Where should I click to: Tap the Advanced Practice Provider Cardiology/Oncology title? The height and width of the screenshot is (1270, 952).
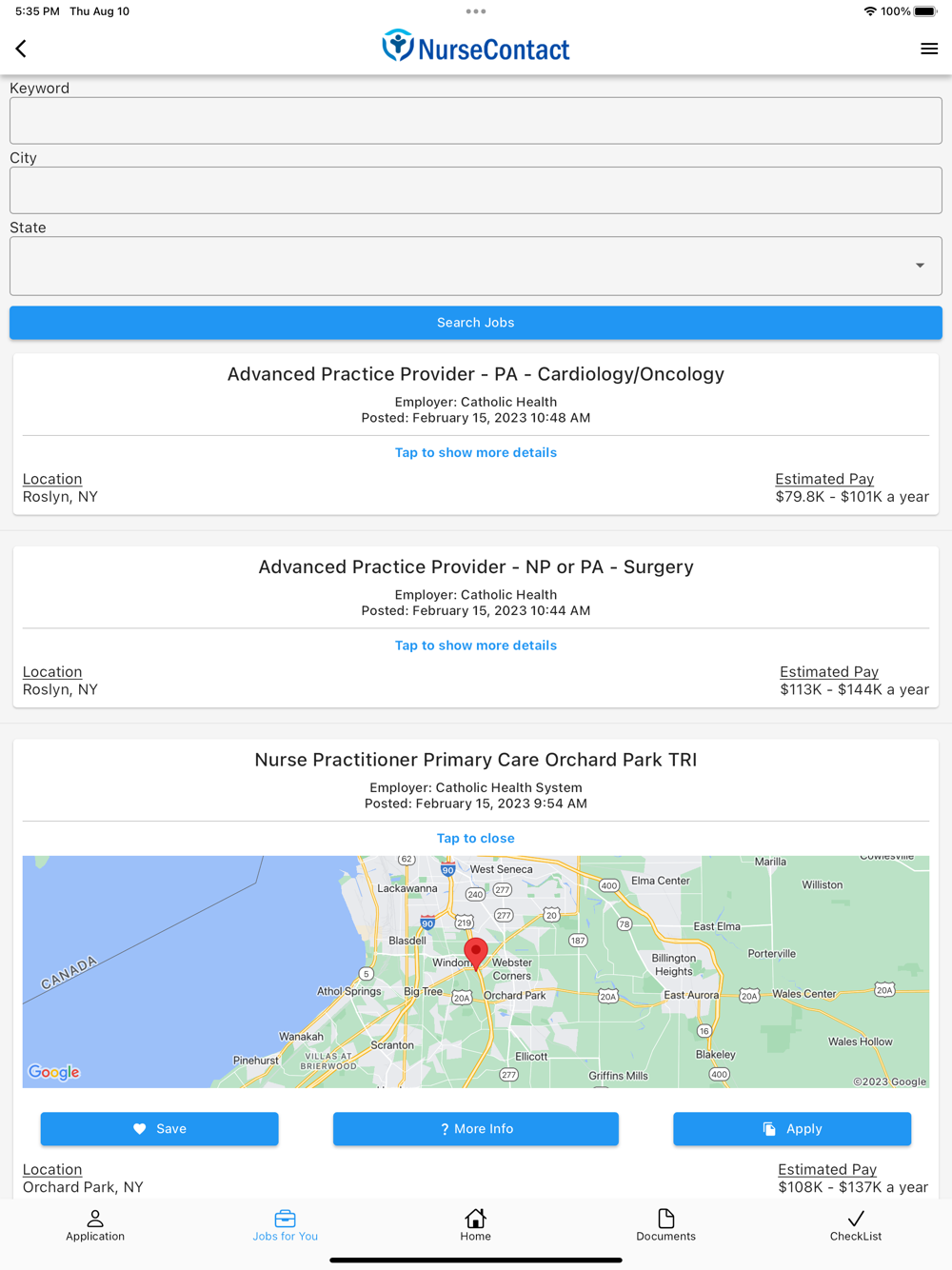tap(476, 374)
